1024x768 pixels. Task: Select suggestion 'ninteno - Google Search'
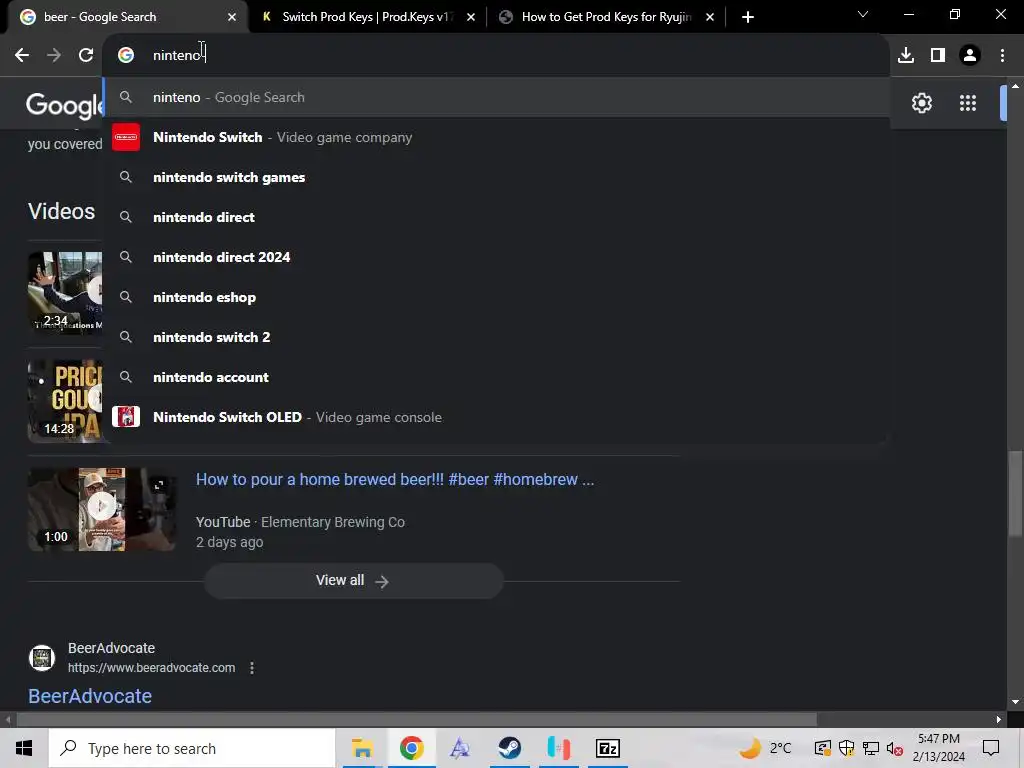click(x=496, y=97)
